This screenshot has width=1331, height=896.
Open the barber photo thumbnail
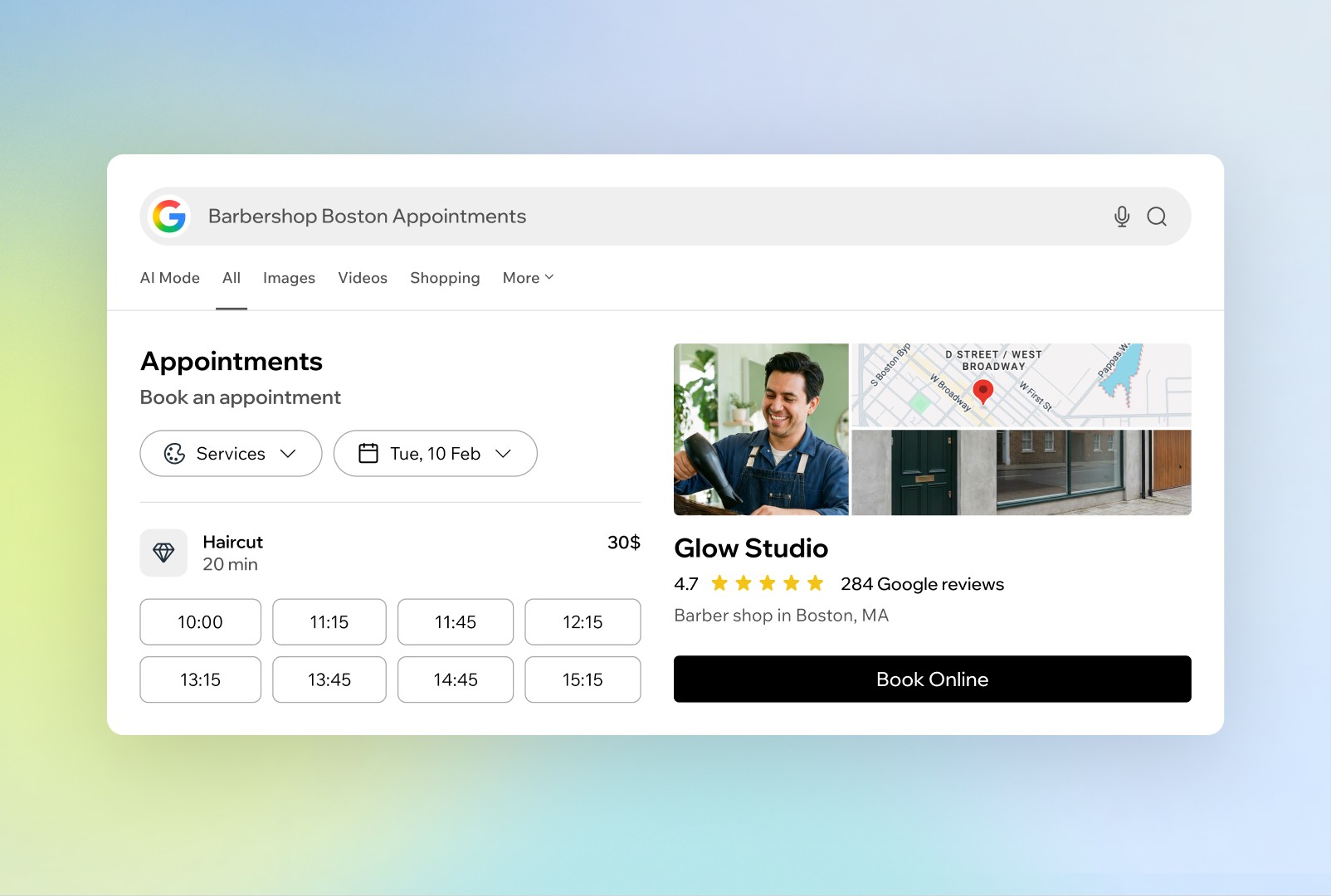[761, 430]
